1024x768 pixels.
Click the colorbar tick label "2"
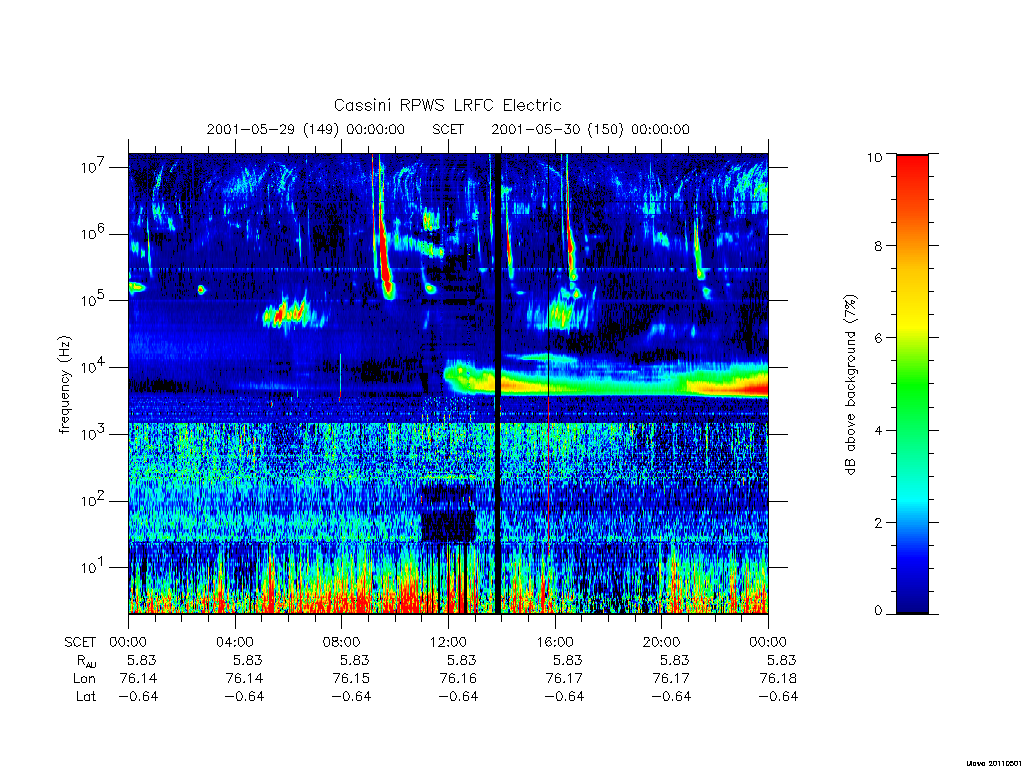876,522
